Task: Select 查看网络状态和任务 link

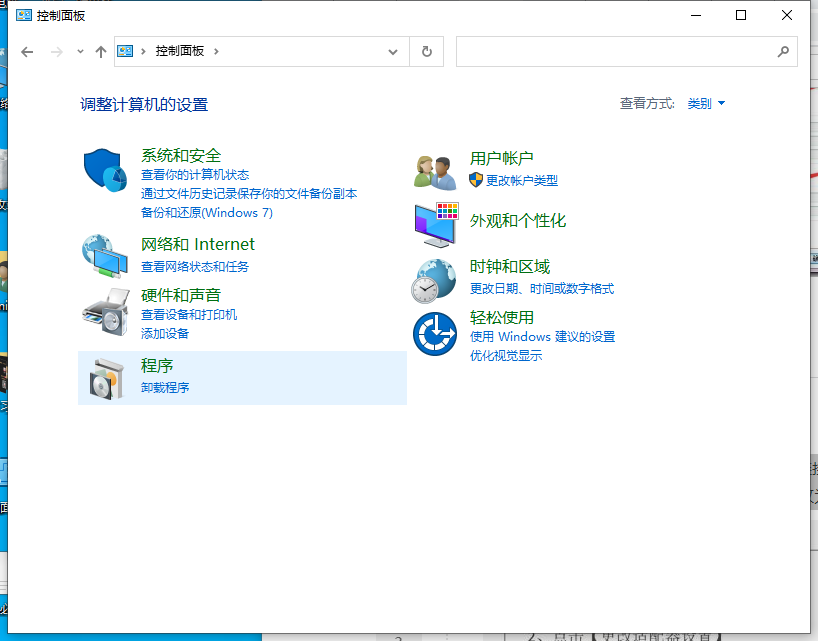Action: [195, 267]
